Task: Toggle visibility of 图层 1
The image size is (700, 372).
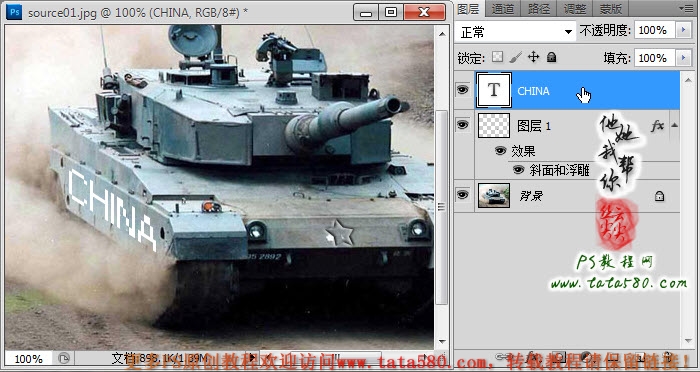Action: pyautogui.click(x=463, y=125)
